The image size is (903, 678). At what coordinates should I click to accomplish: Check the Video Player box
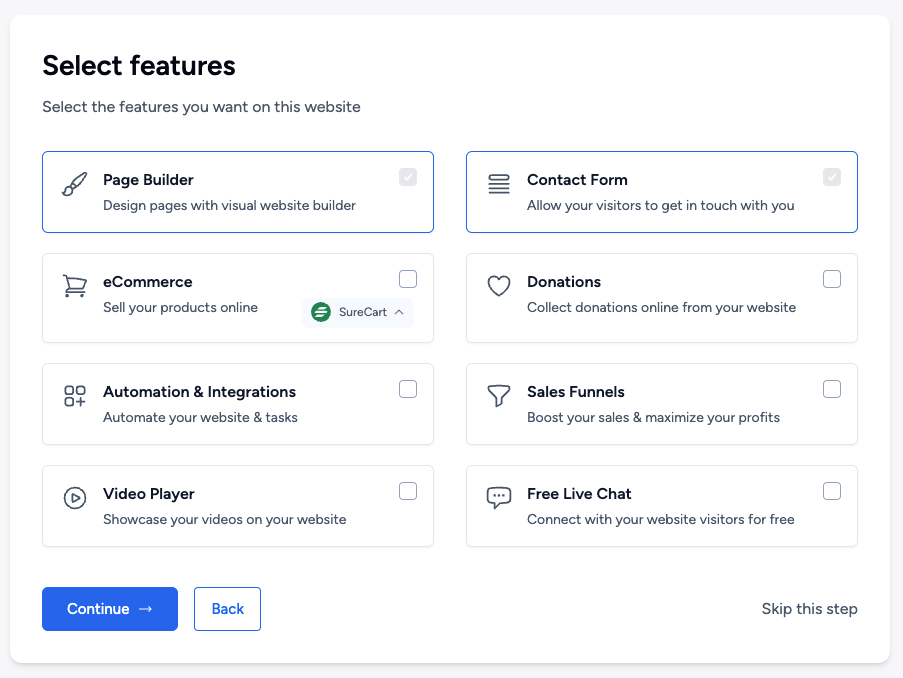(407, 491)
